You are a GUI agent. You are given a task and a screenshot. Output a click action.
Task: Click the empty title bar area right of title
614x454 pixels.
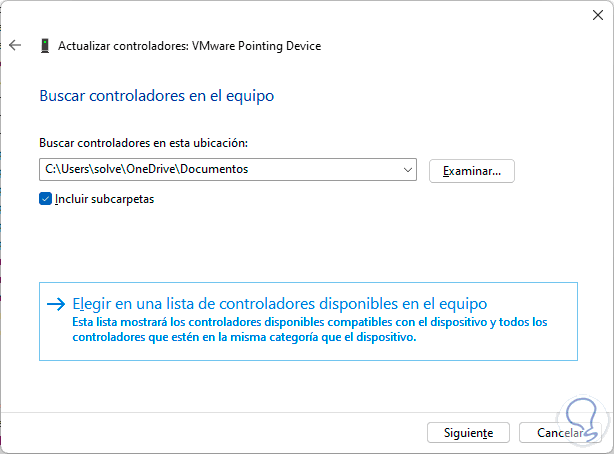[450, 46]
